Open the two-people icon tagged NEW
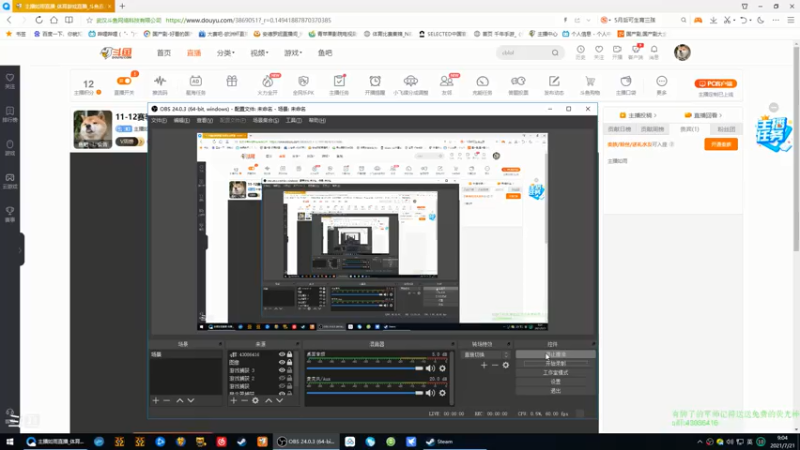The image size is (800, 450). [x=446, y=81]
